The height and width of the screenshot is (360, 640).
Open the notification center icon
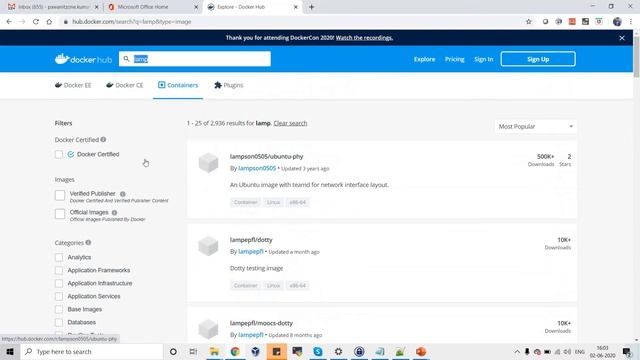pyautogui.click(x=627, y=351)
